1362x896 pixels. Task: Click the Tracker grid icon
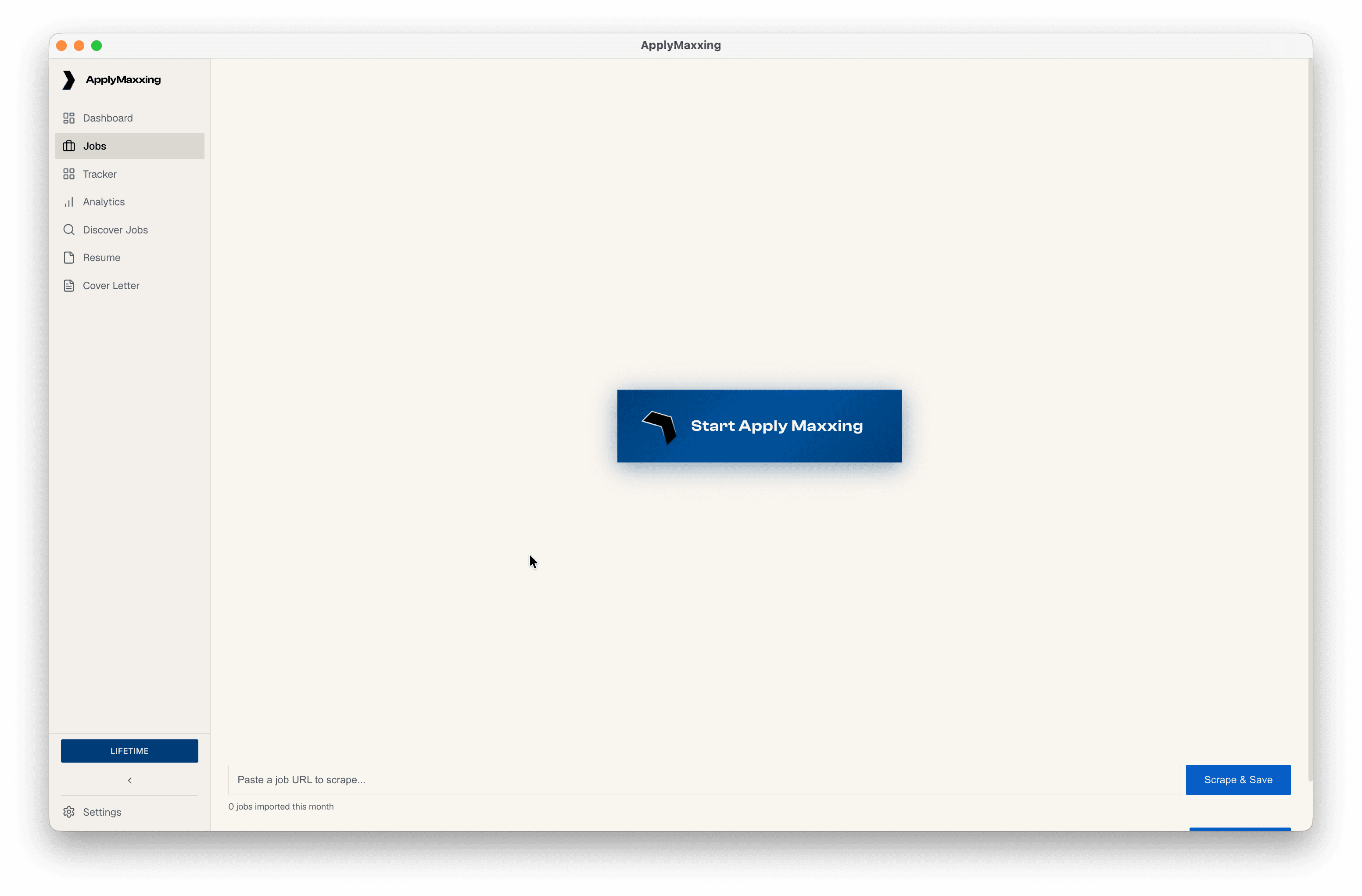(x=69, y=174)
